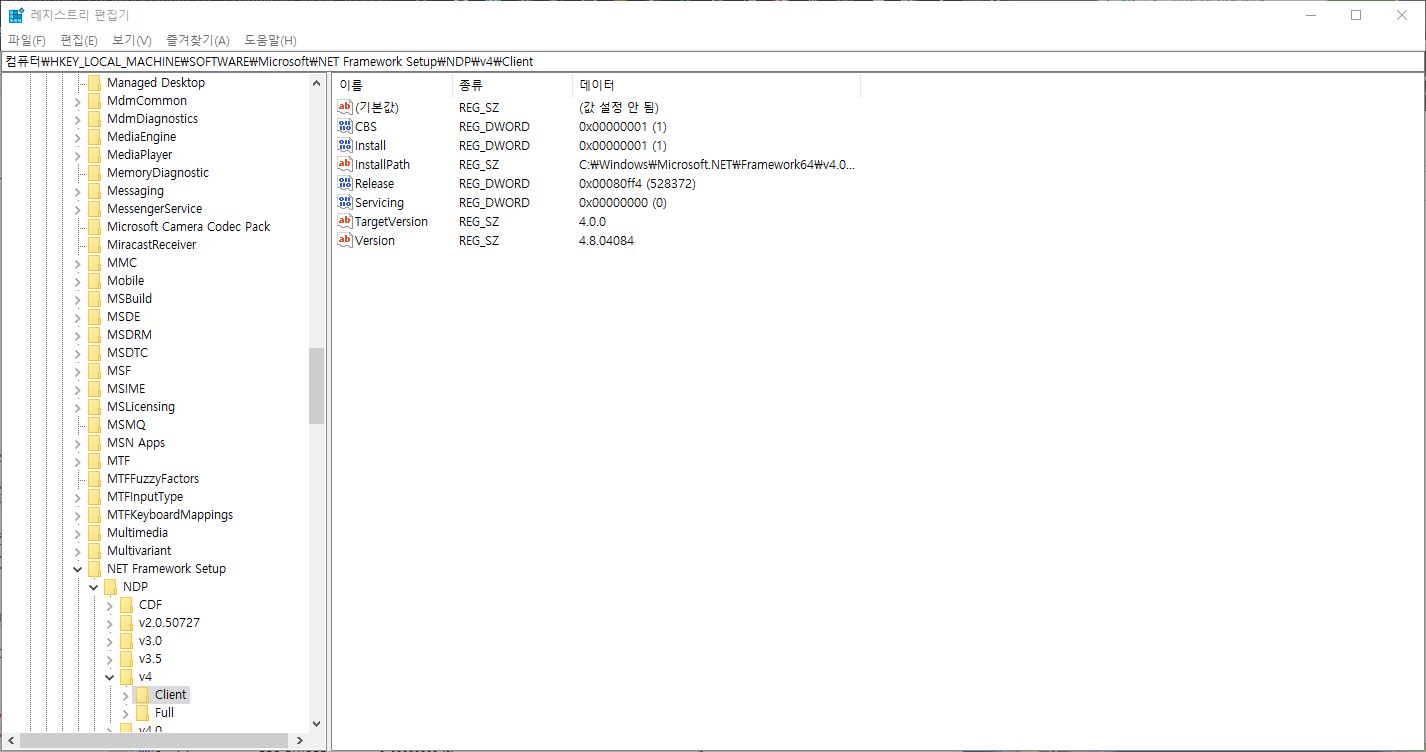
Task: Sort values by 데이터 column header
Action: point(716,85)
